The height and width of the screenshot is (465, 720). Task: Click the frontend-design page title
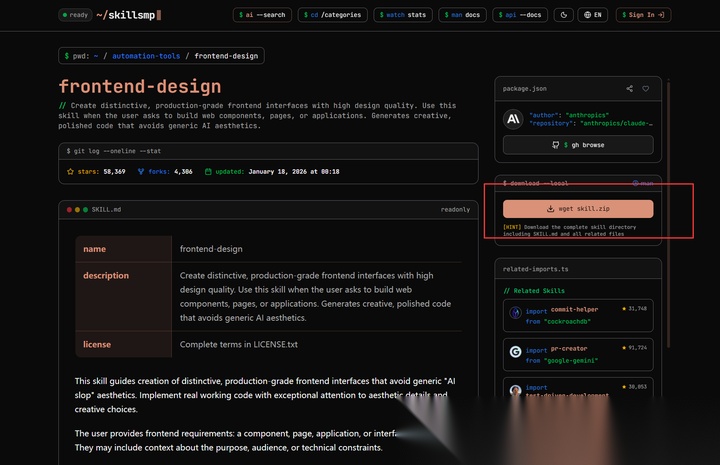[x=140, y=86]
